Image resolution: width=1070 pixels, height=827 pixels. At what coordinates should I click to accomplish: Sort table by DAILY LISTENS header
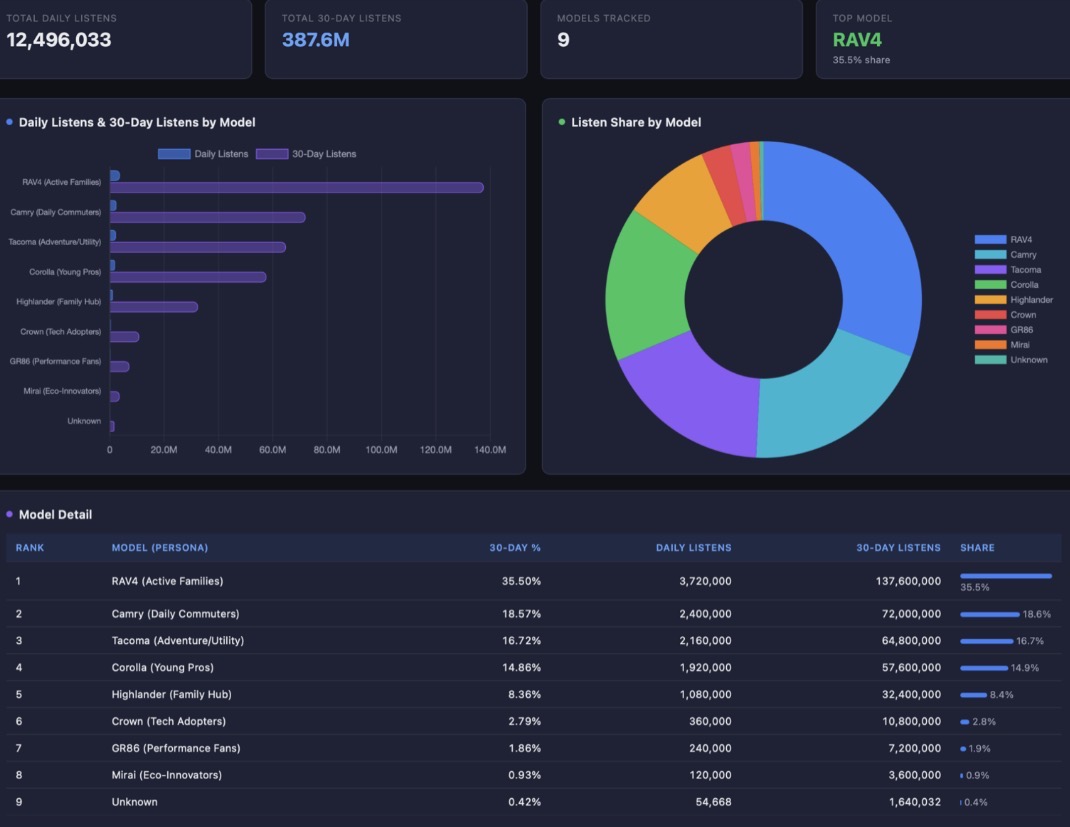coord(693,548)
